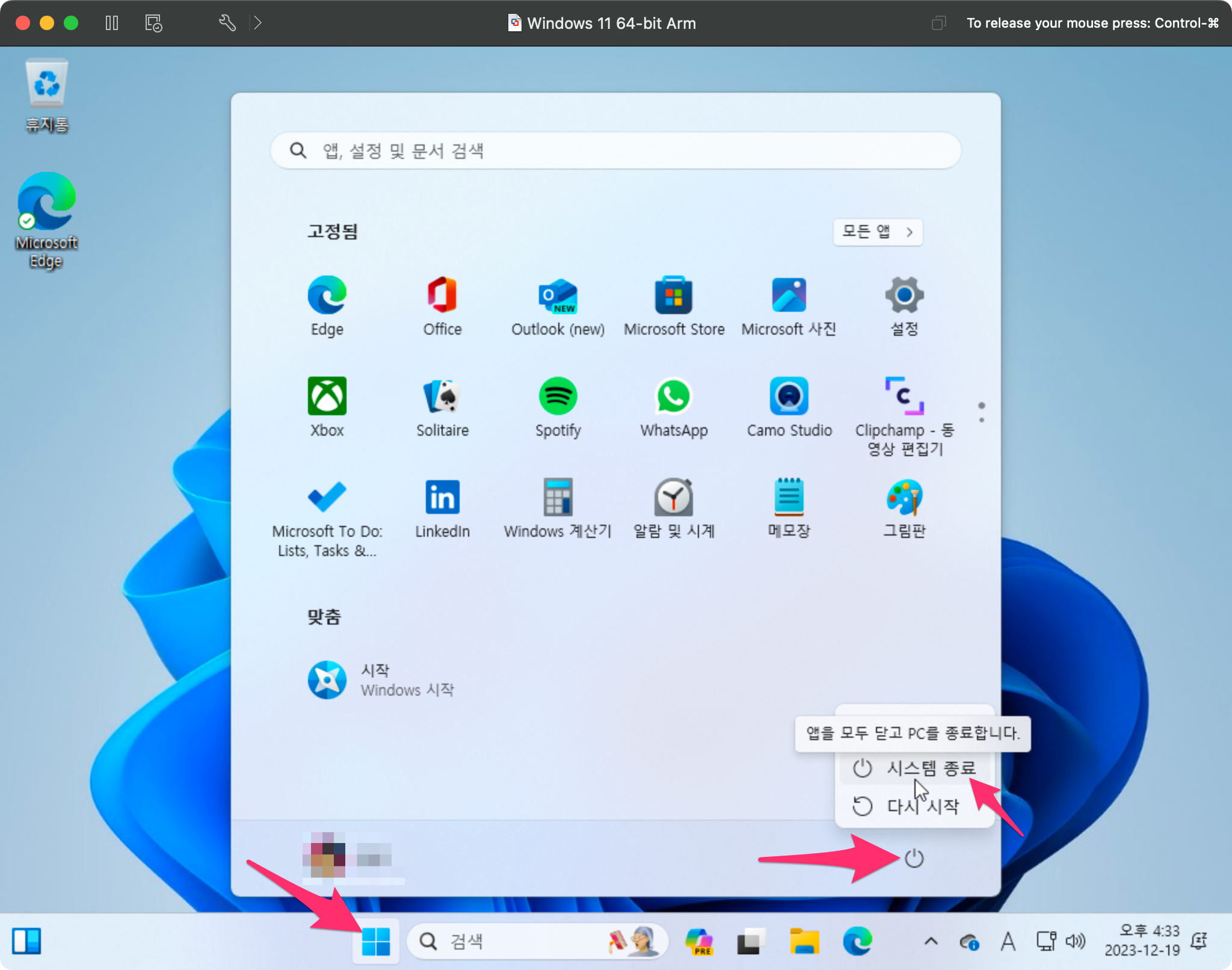Open 그림판 (Paint) app
Viewport: 1232px width, 970px height.
[904, 508]
